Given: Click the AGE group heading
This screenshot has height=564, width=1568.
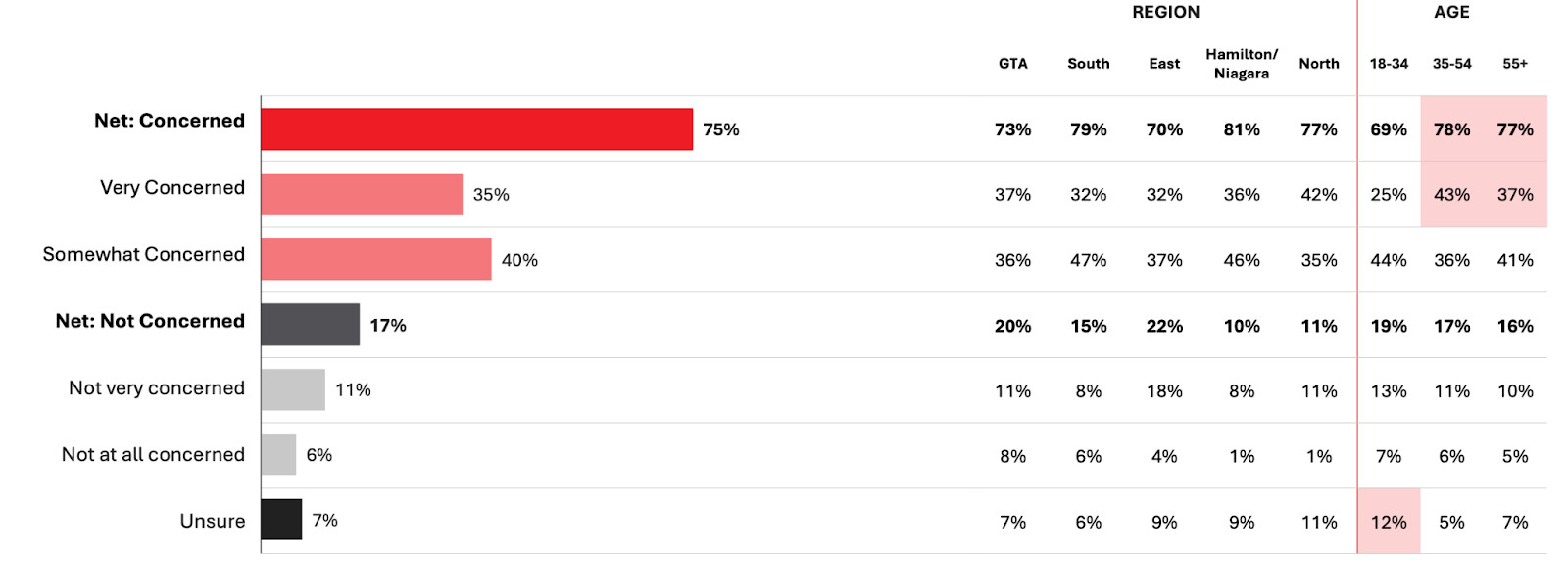Looking at the screenshot, I should pyautogui.click(x=1451, y=12).
